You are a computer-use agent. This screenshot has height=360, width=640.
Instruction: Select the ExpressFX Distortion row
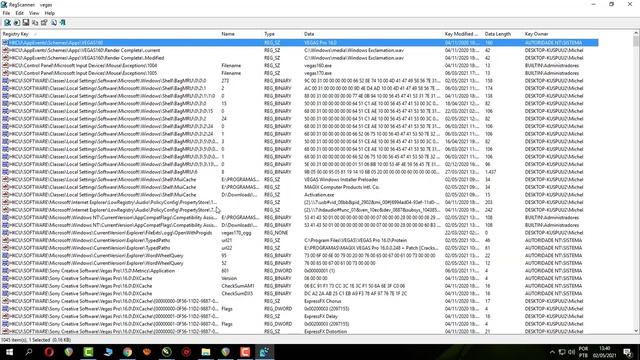point(300,331)
